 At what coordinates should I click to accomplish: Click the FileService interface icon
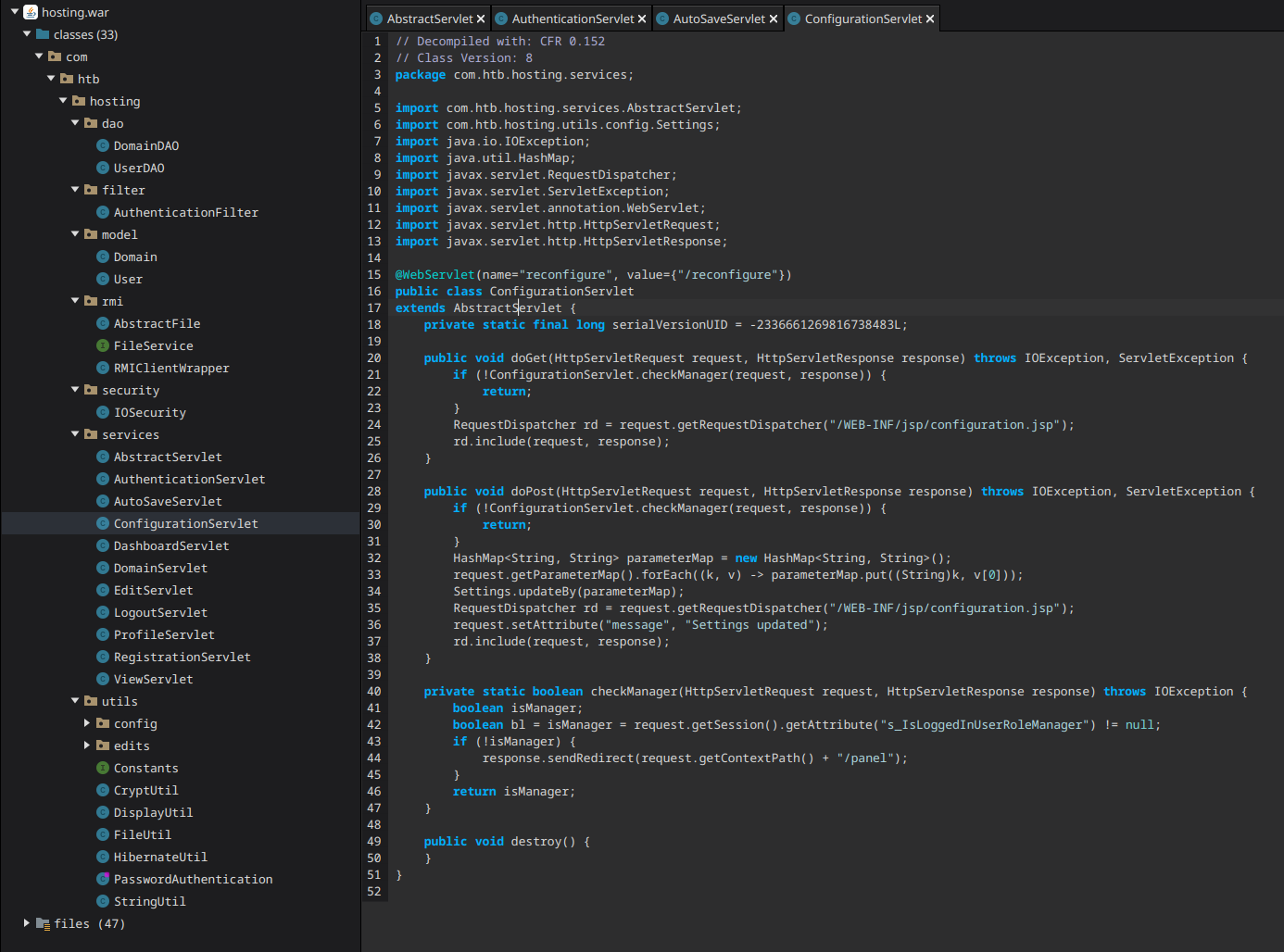103,345
